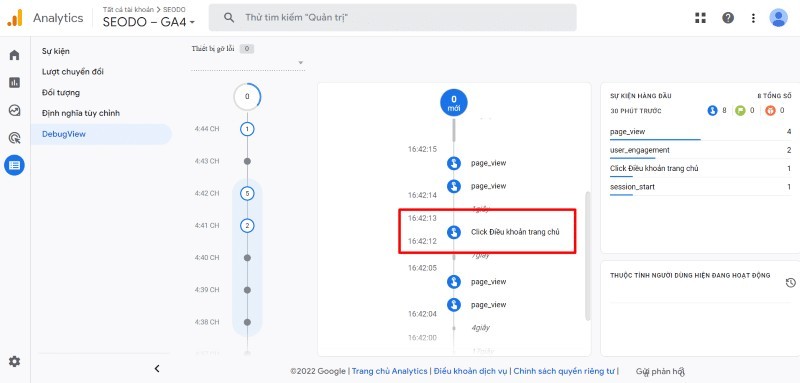Viewport: 800px width, 383px height.
Task: Open the Advertising icon in sidebar
Action: 14,138
